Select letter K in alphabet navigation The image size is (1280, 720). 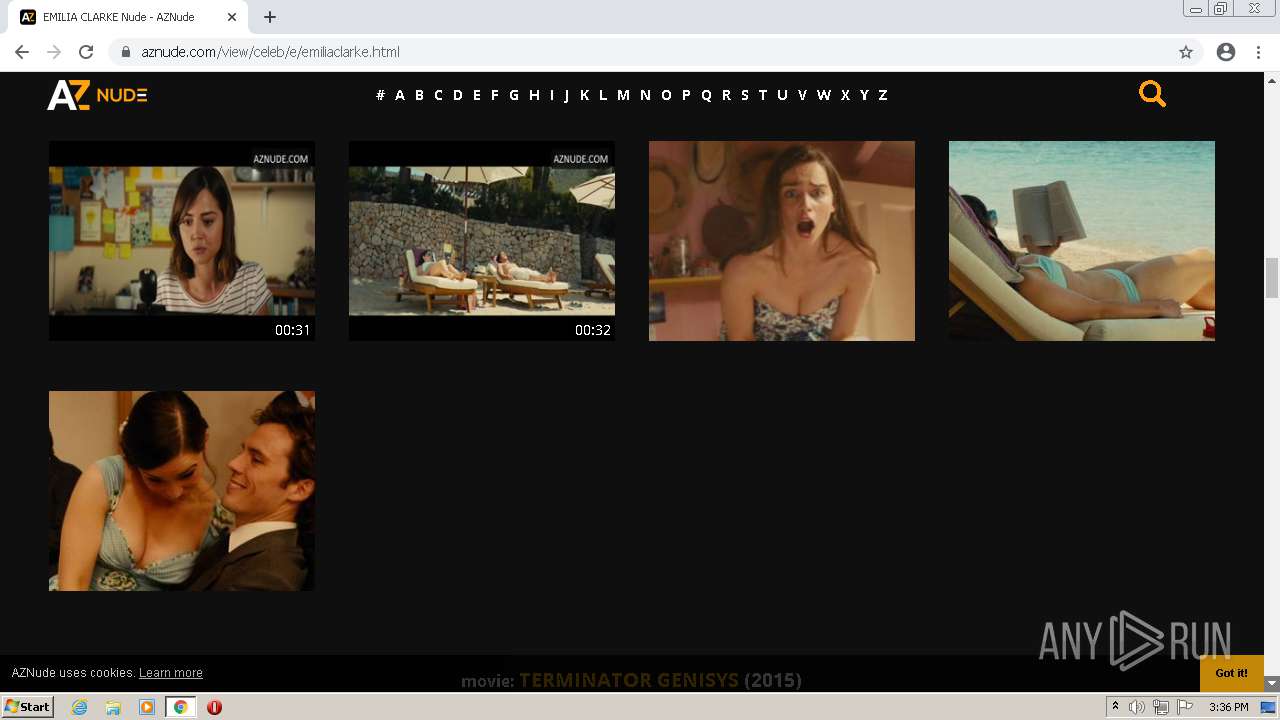pyautogui.click(x=585, y=95)
